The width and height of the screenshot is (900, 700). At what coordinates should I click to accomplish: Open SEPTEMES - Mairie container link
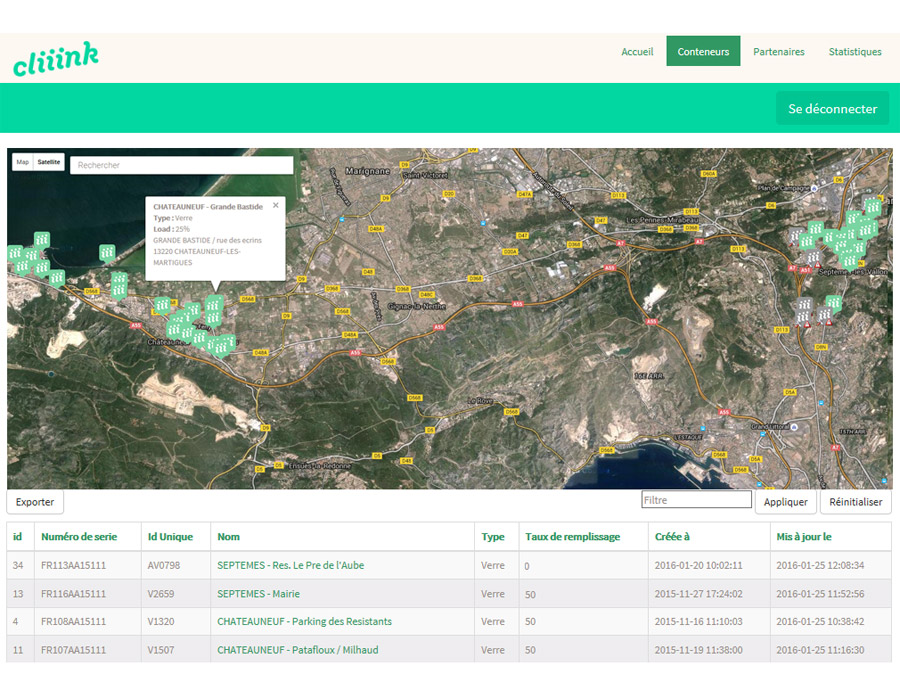point(258,594)
